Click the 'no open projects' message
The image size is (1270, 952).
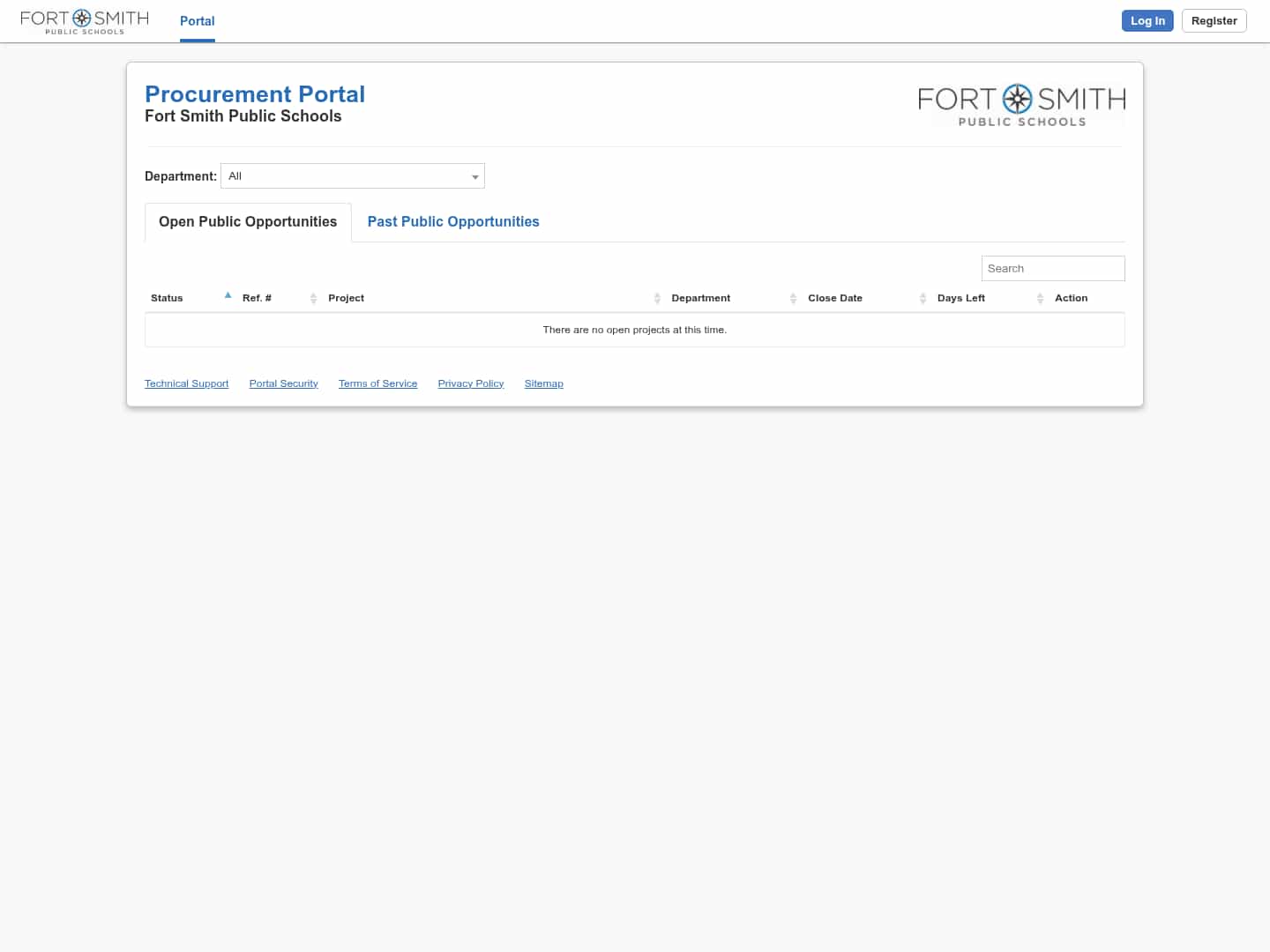click(x=635, y=330)
